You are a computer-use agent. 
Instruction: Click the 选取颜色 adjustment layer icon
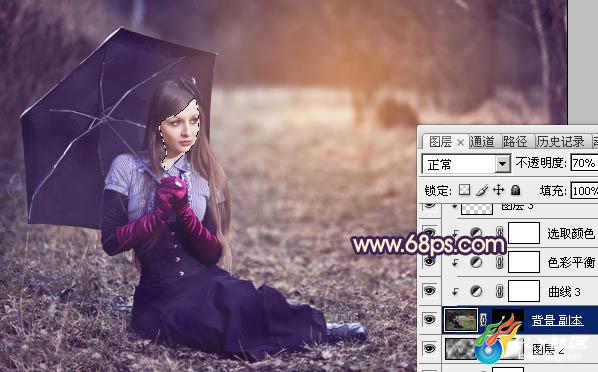tap(476, 232)
